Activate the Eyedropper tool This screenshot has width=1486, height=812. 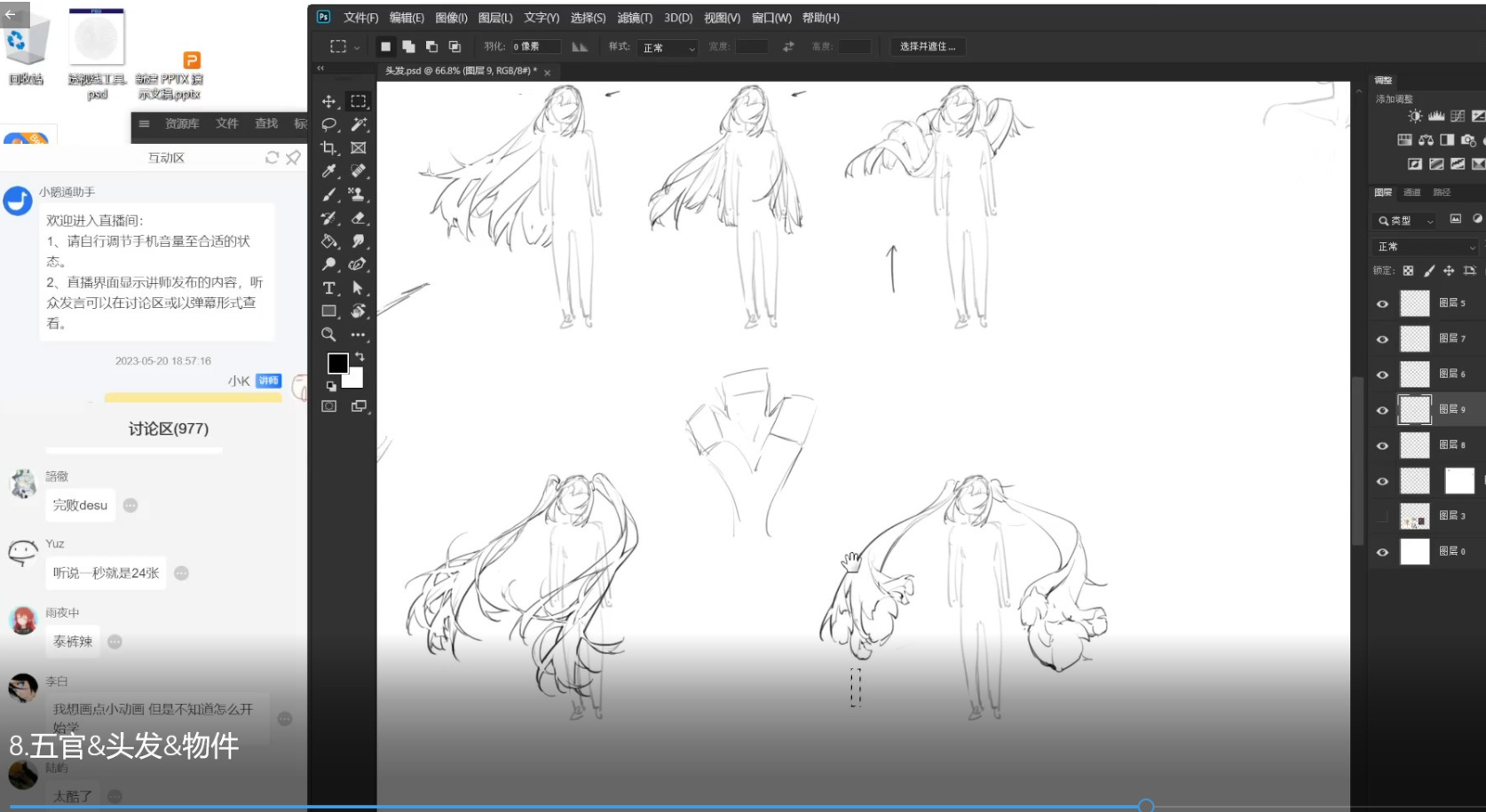(x=328, y=171)
